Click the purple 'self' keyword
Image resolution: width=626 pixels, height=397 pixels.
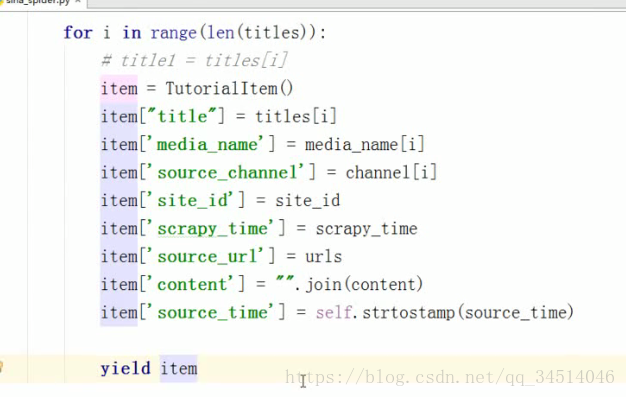pos(334,312)
